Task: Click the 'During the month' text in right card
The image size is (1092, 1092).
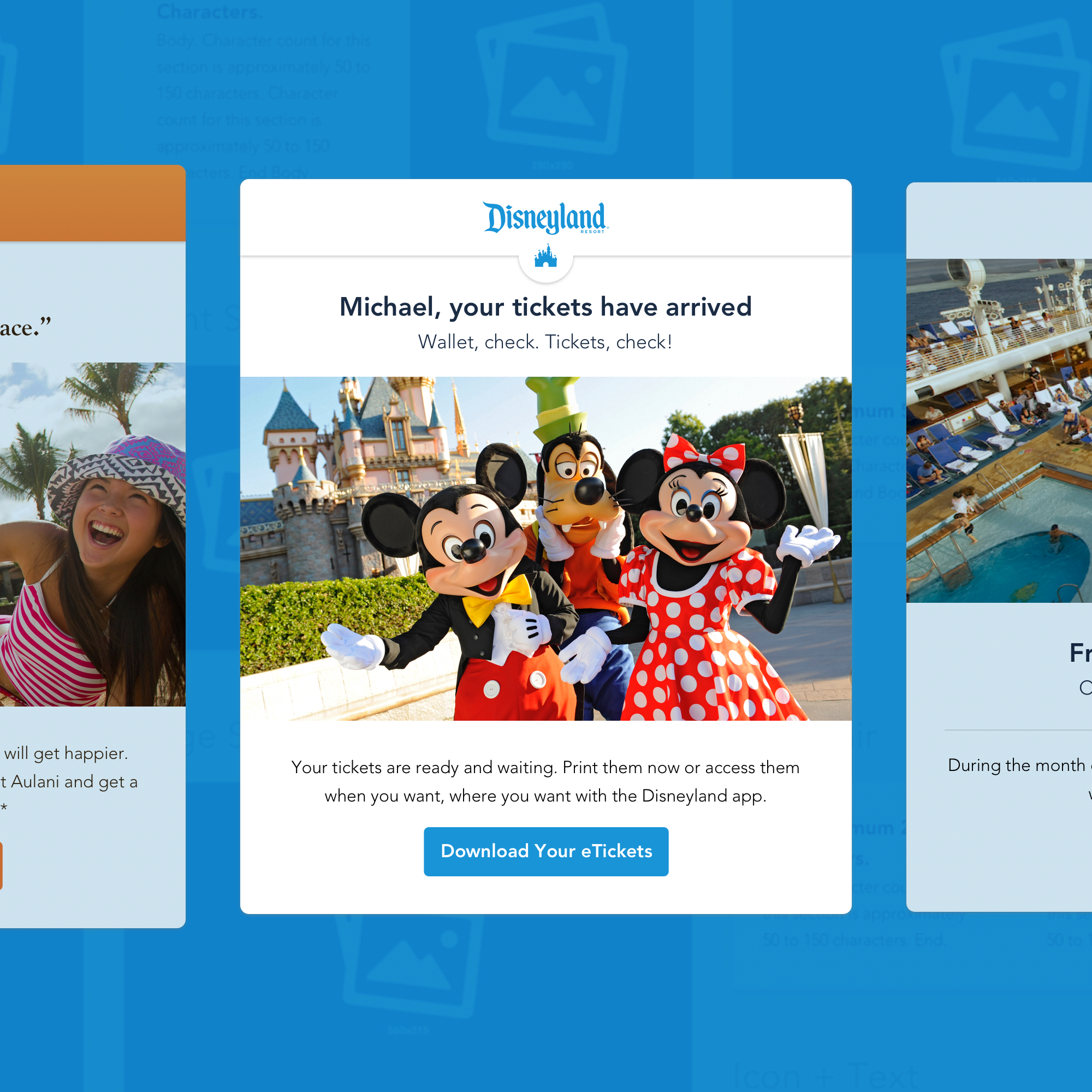Action: tap(1019, 765)
